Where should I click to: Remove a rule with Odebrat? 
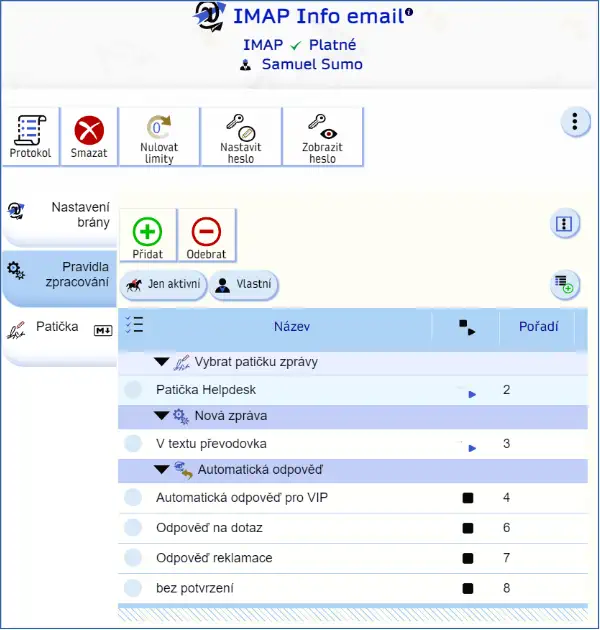coord(206,235)
